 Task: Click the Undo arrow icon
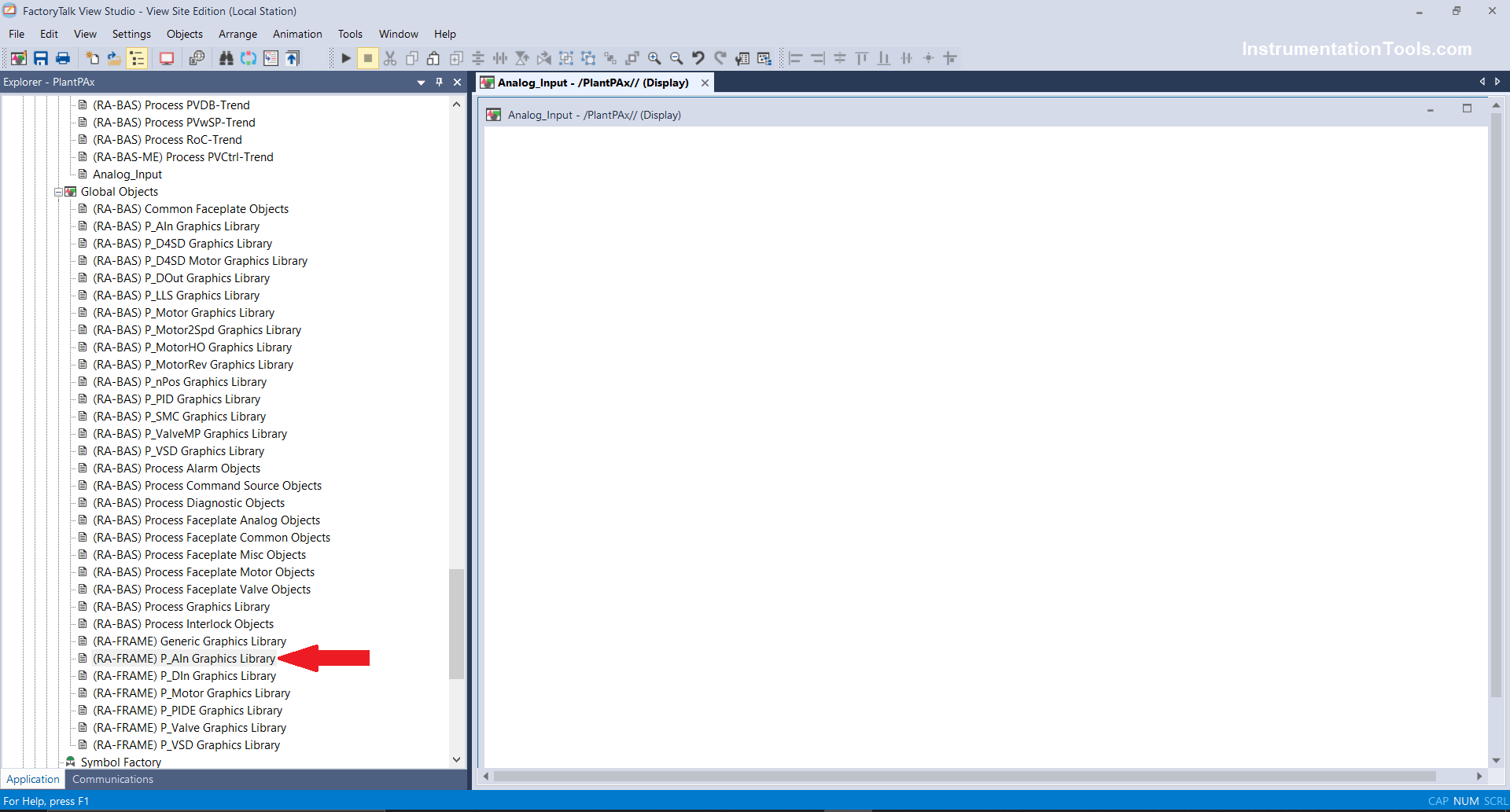click(698, 58)
